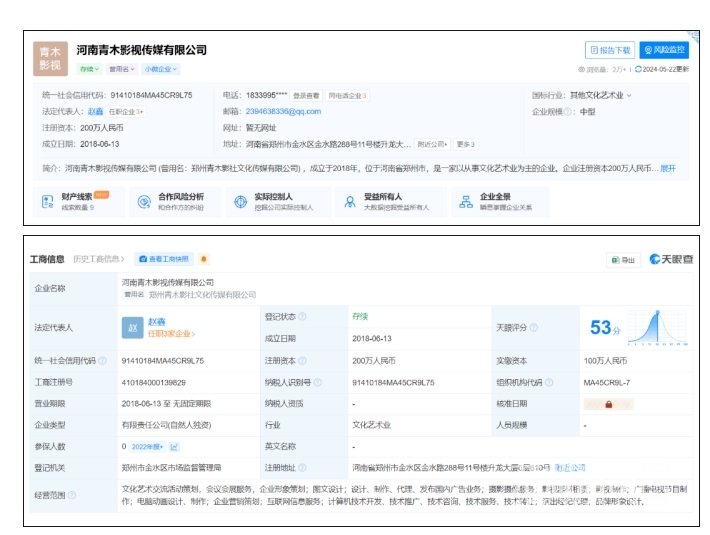Viewport: 710px width, 535px height.
Task: Click 天眼查 logo
Action: point(671,259)
